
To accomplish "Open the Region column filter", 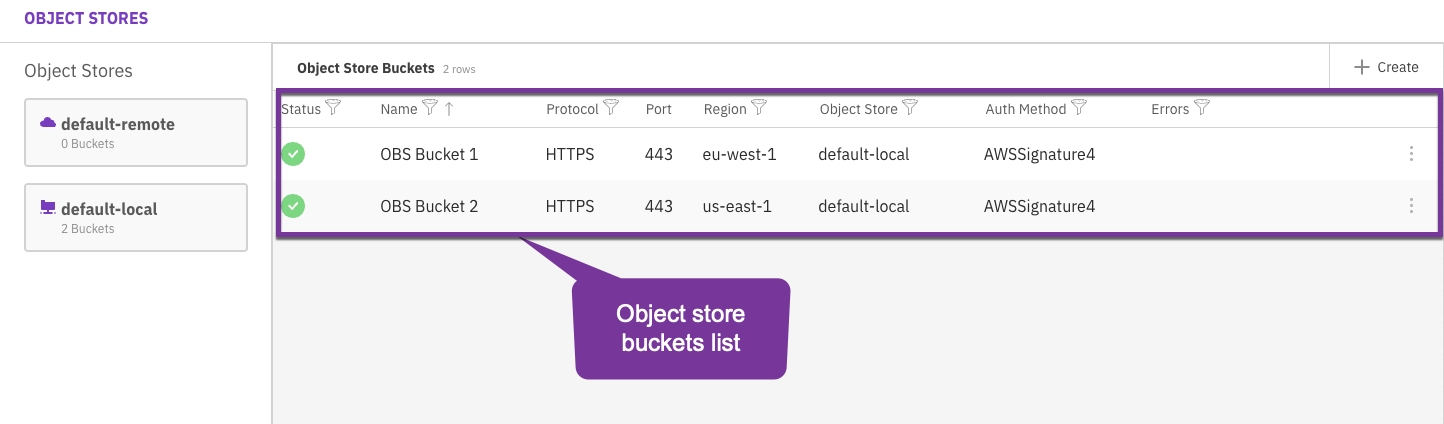I will 759,108.
